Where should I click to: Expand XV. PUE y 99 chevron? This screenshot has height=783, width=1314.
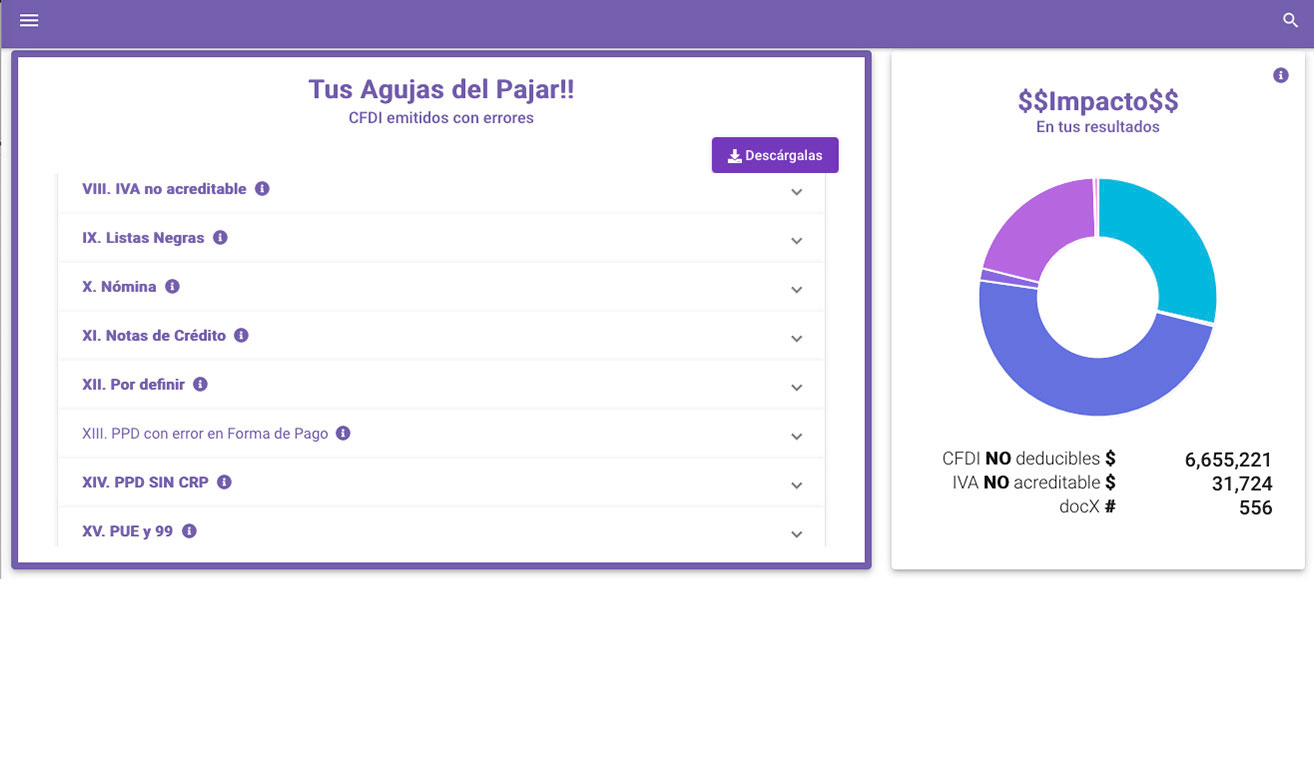[797, 535]
